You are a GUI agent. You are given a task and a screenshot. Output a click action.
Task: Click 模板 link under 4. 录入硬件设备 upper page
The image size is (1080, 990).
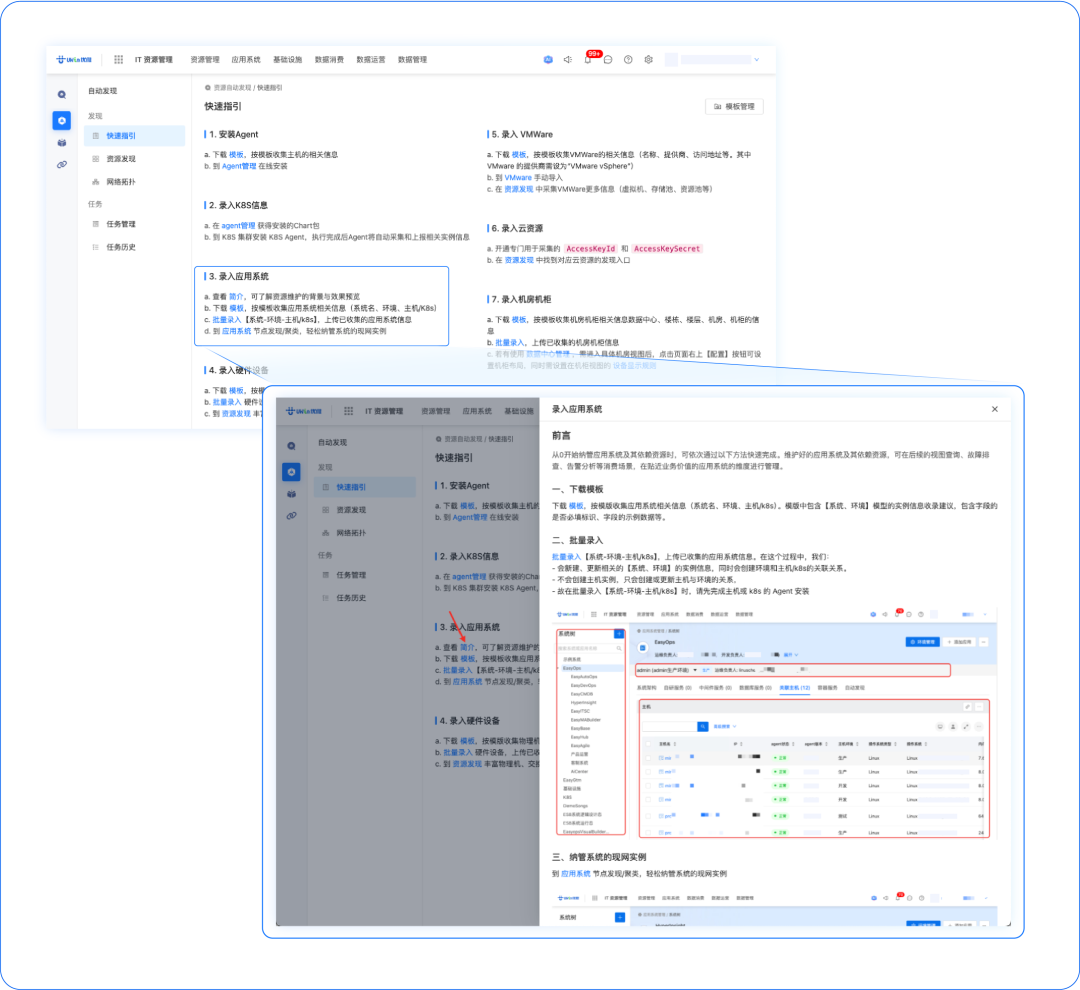236,391
